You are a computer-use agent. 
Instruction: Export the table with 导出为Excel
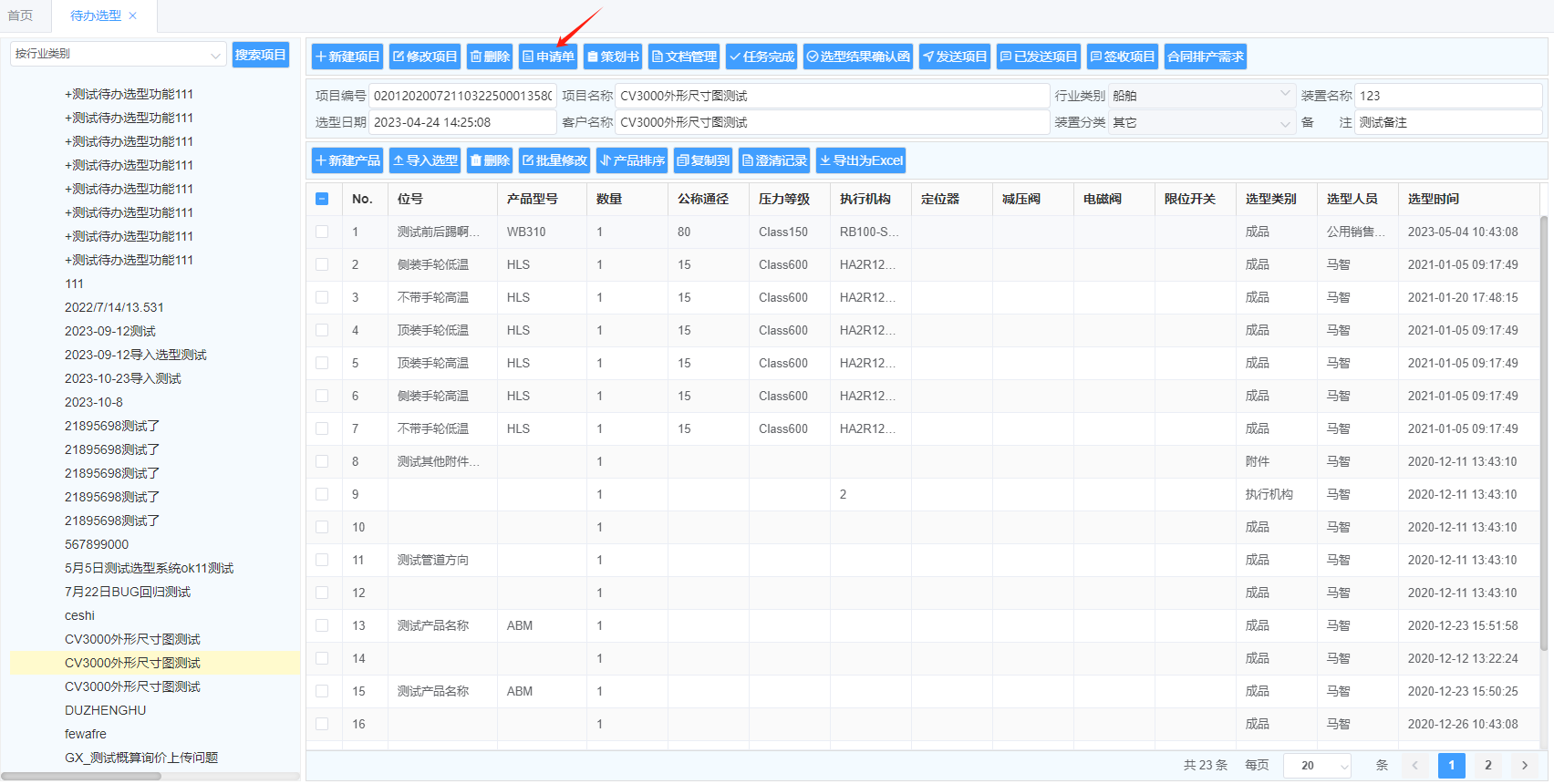click(860, 160)
